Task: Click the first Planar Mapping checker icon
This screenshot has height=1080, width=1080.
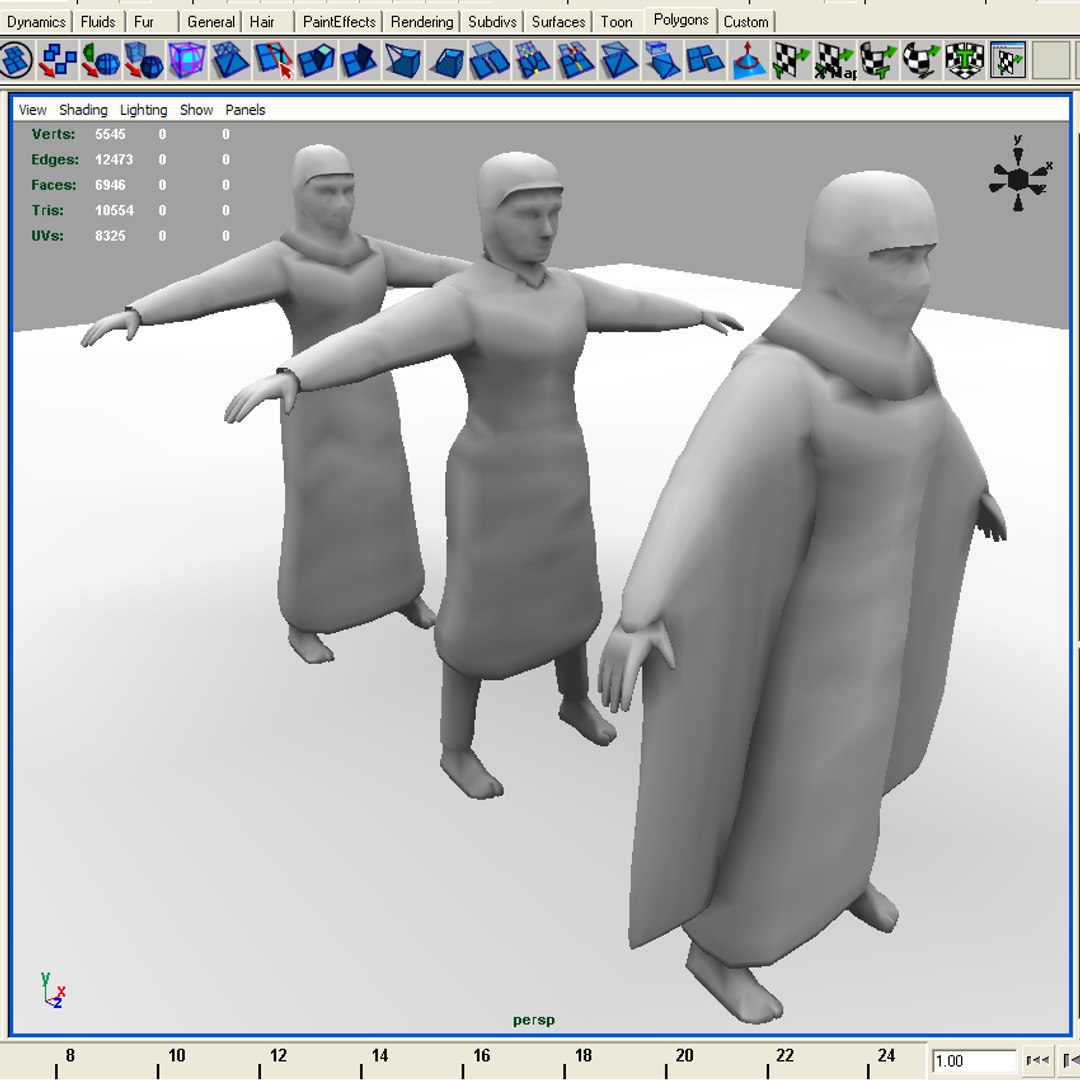Action: [791, 60]
